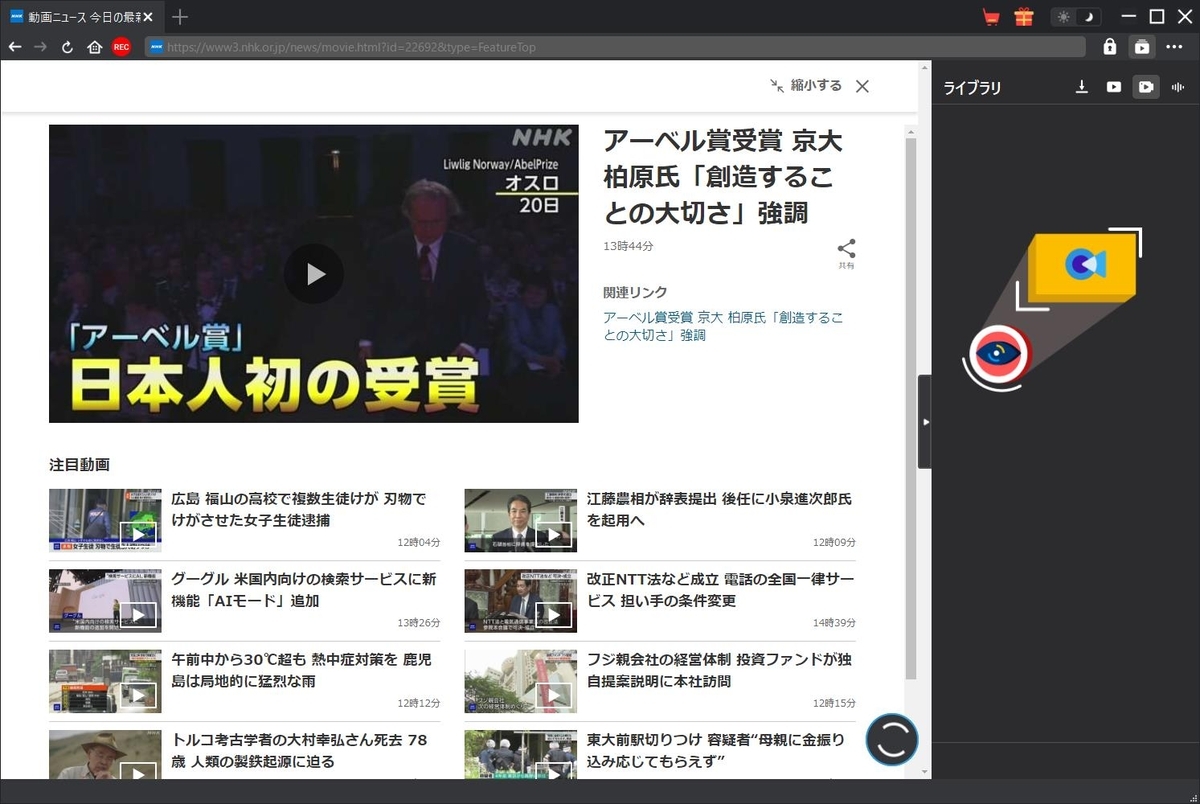
Task: Close the video overlay with the X
Action: tap(862, 86)
